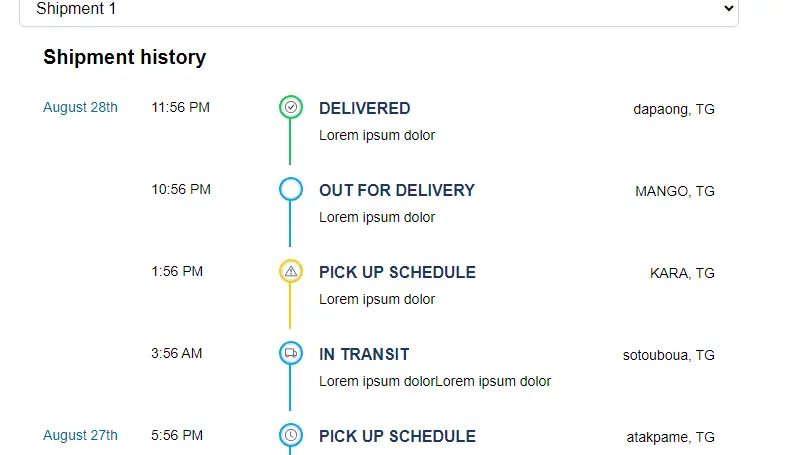Click the green Delivered checkmark icon
Screen dimensions: 799x455
point(291,107)
